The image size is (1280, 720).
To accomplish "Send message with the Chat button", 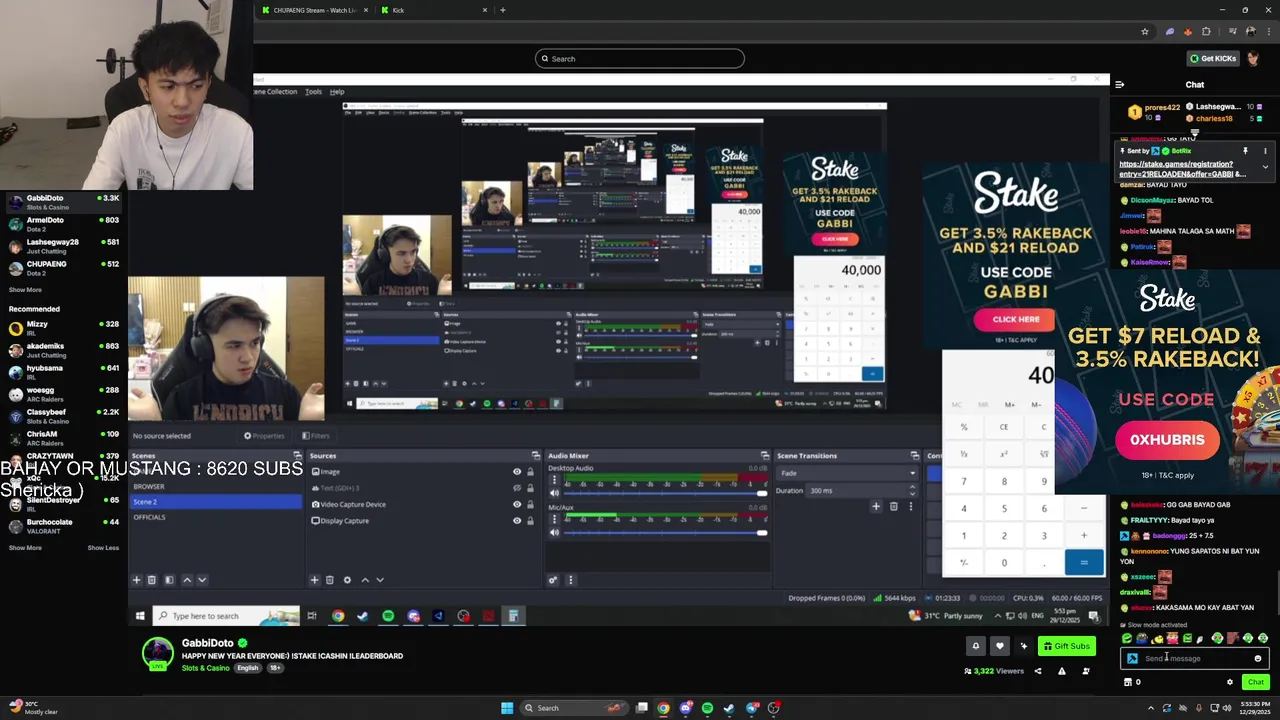I will pos(1256,682).
